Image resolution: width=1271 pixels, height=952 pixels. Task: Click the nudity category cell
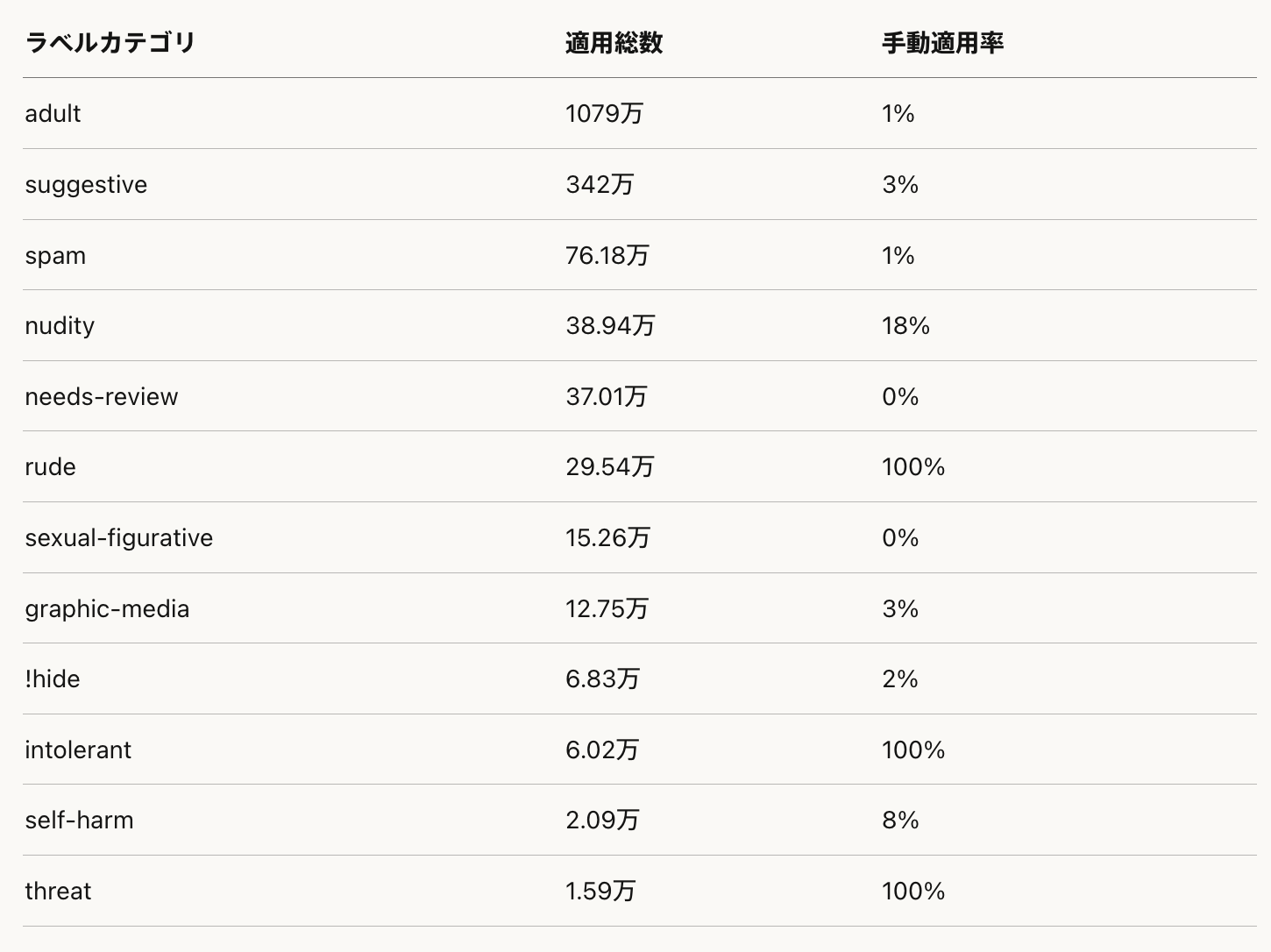(60, 325)
